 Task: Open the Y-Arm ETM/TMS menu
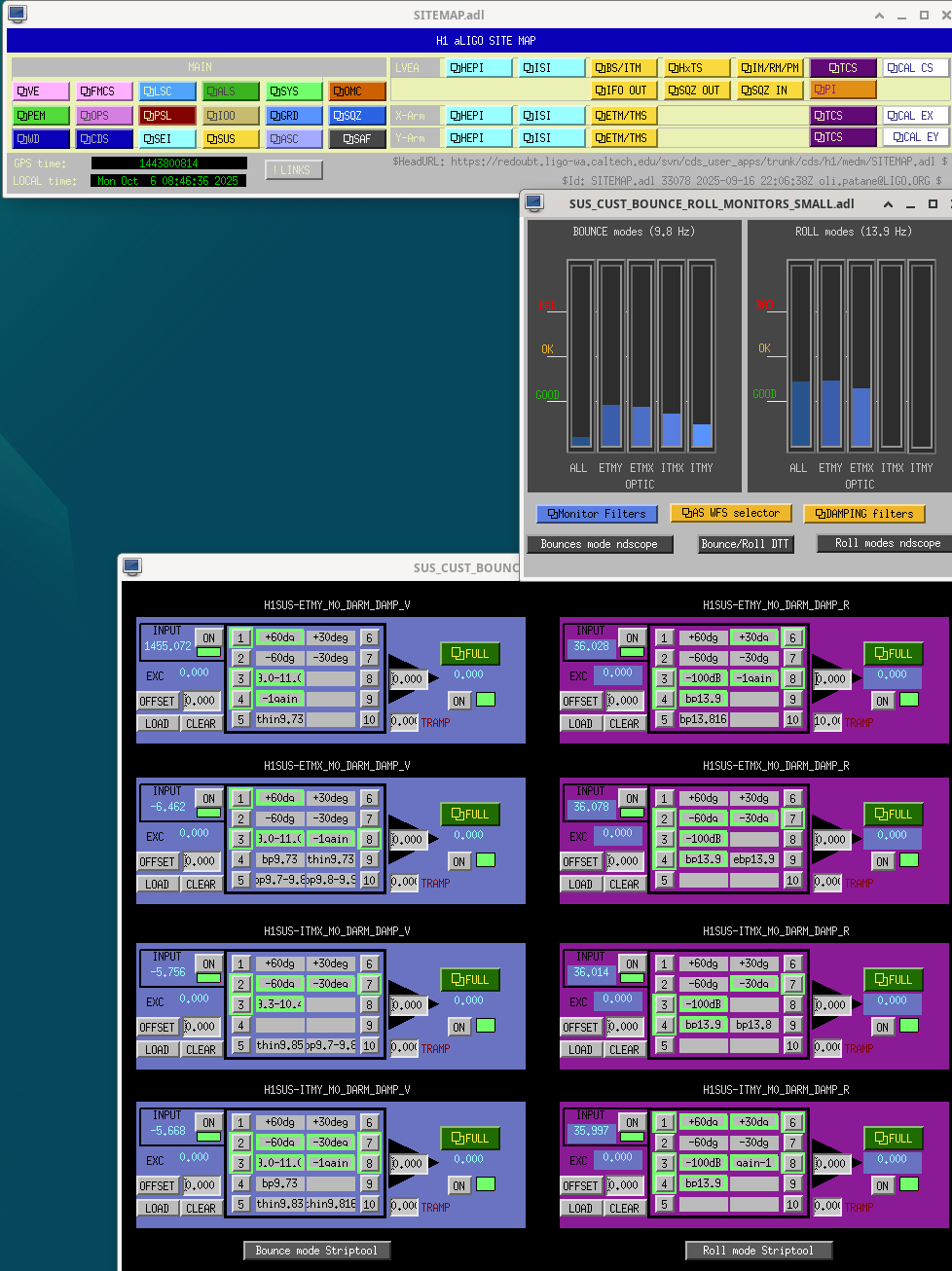coord(621,138)
